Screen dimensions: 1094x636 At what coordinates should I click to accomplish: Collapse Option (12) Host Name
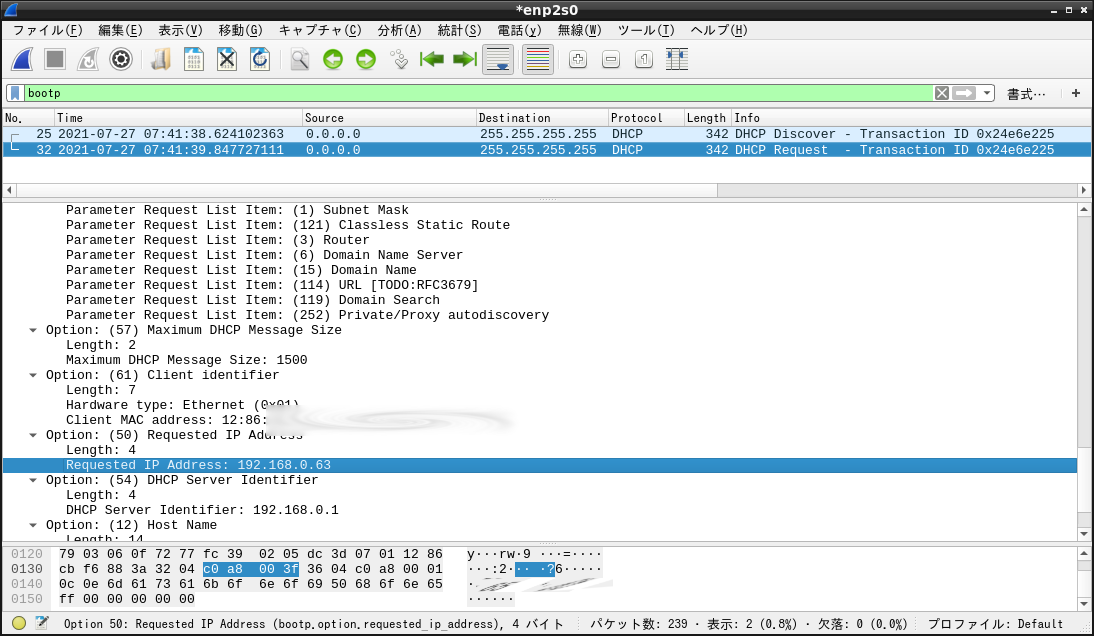click(33, 525)
